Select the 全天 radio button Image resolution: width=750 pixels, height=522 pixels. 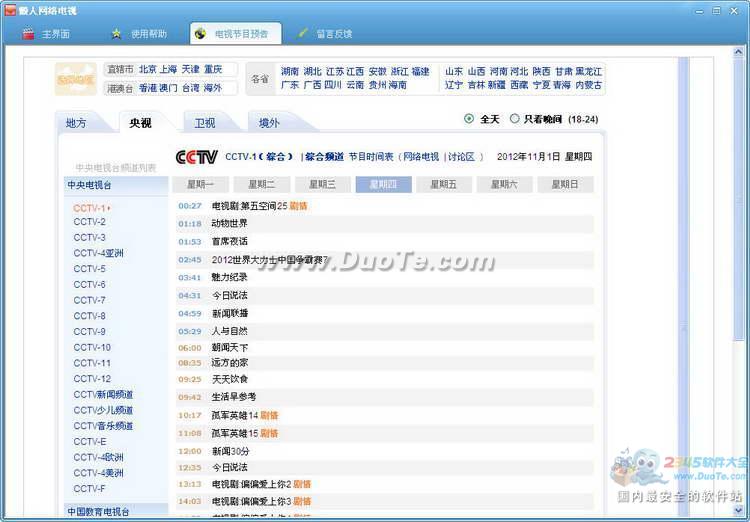point(469,119)
